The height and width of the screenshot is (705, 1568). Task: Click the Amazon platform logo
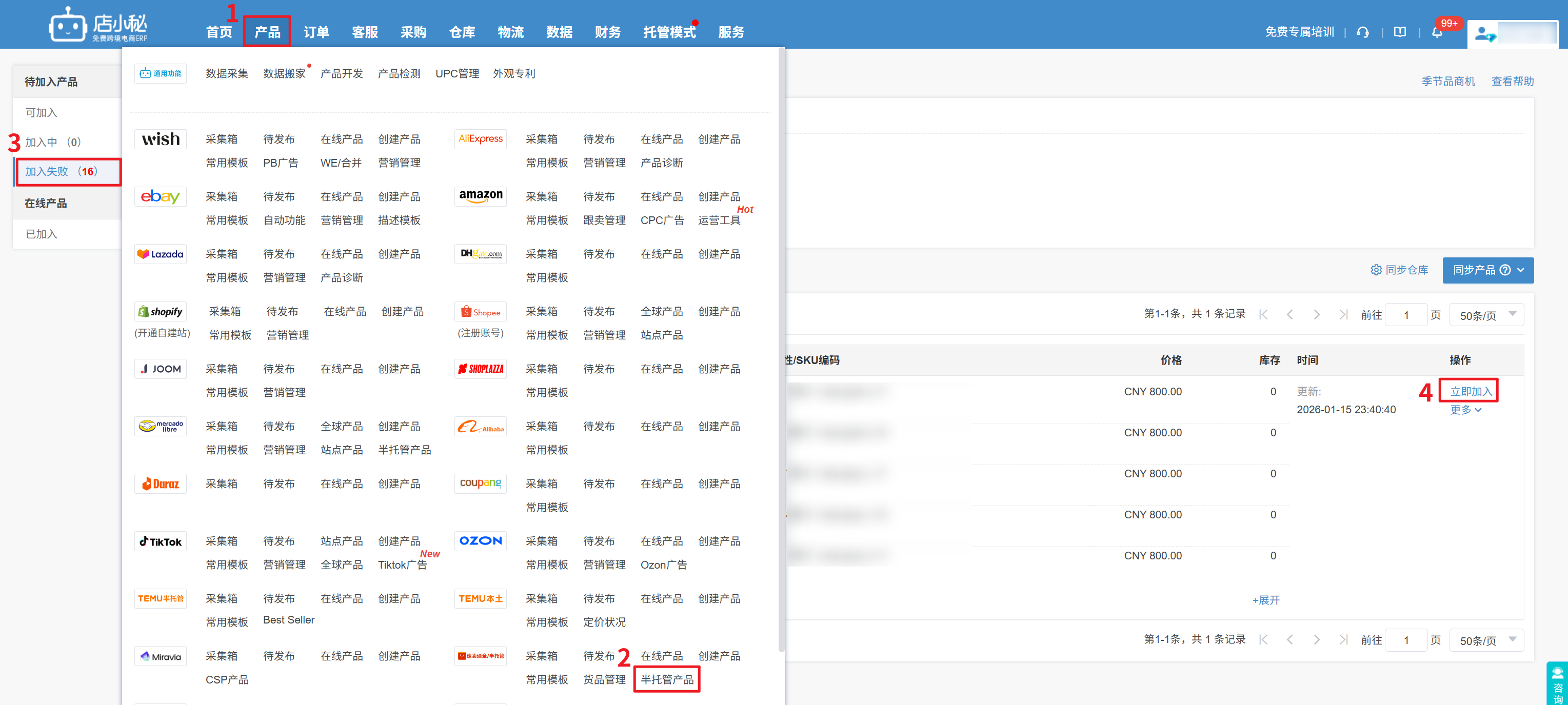click(480, 196)
